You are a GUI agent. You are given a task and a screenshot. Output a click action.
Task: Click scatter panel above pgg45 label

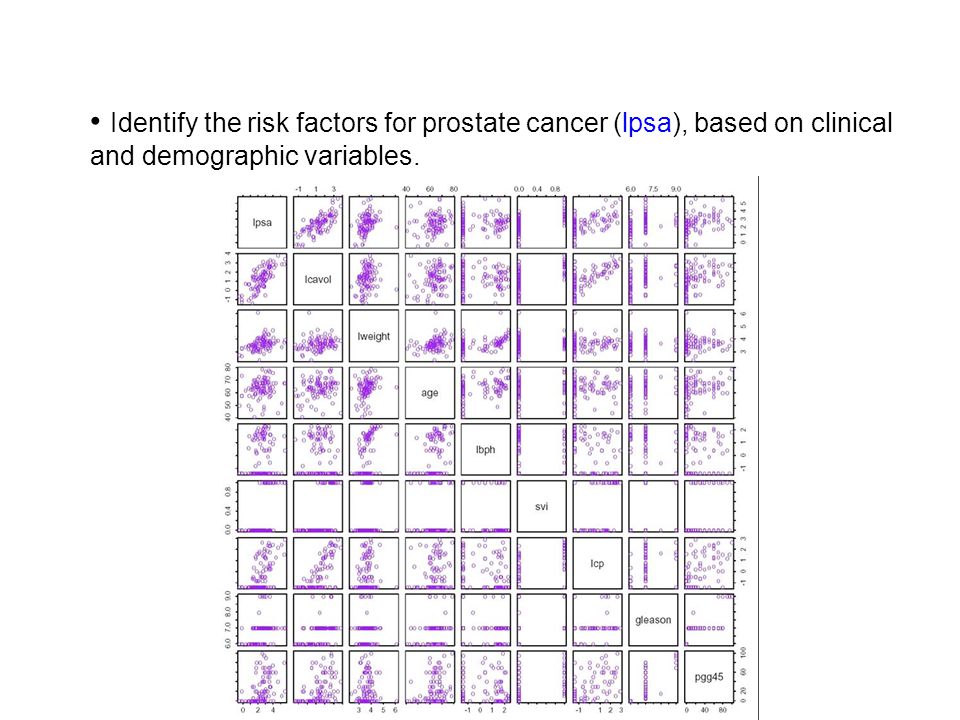tap(709, 620)
